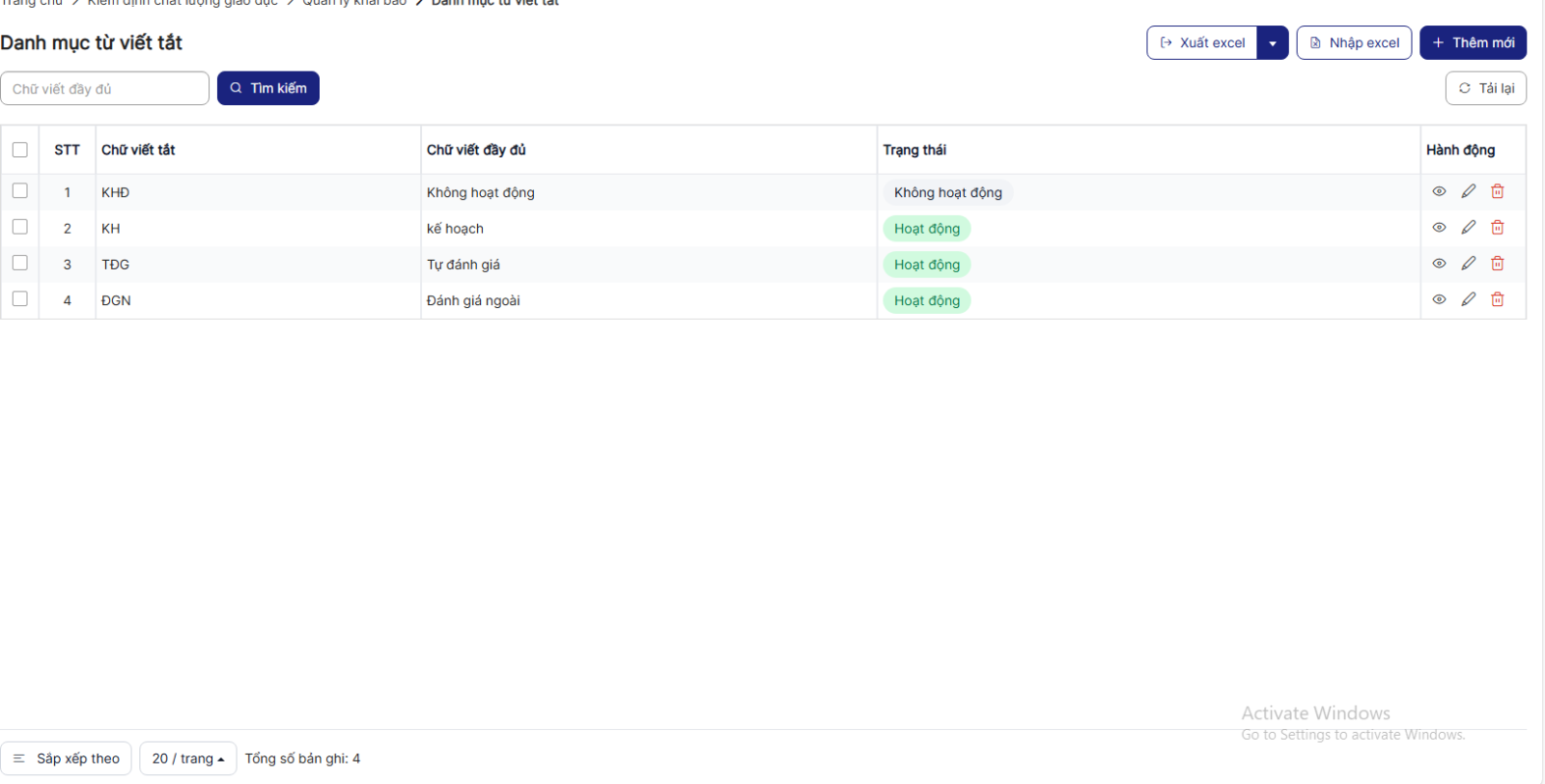Image resolution: width=1545 pixels, height=784 pixels.
Task: Delete the KHĐ row using trash icon
Action: pos(1497,191)
